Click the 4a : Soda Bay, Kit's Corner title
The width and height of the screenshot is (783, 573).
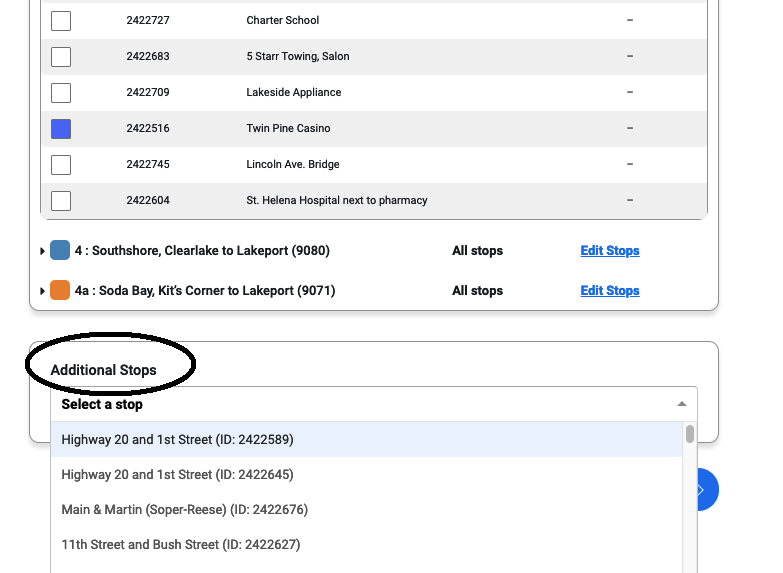pyautogui.click(x=205, y=291)
